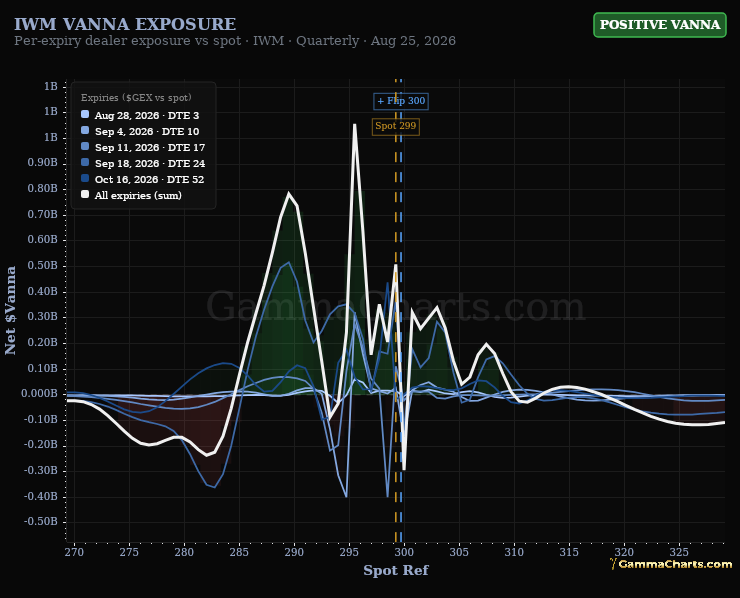Toggle the Sep 18, 2026 · DTE 24 series

pyautogui.click(x=150, y=164)
